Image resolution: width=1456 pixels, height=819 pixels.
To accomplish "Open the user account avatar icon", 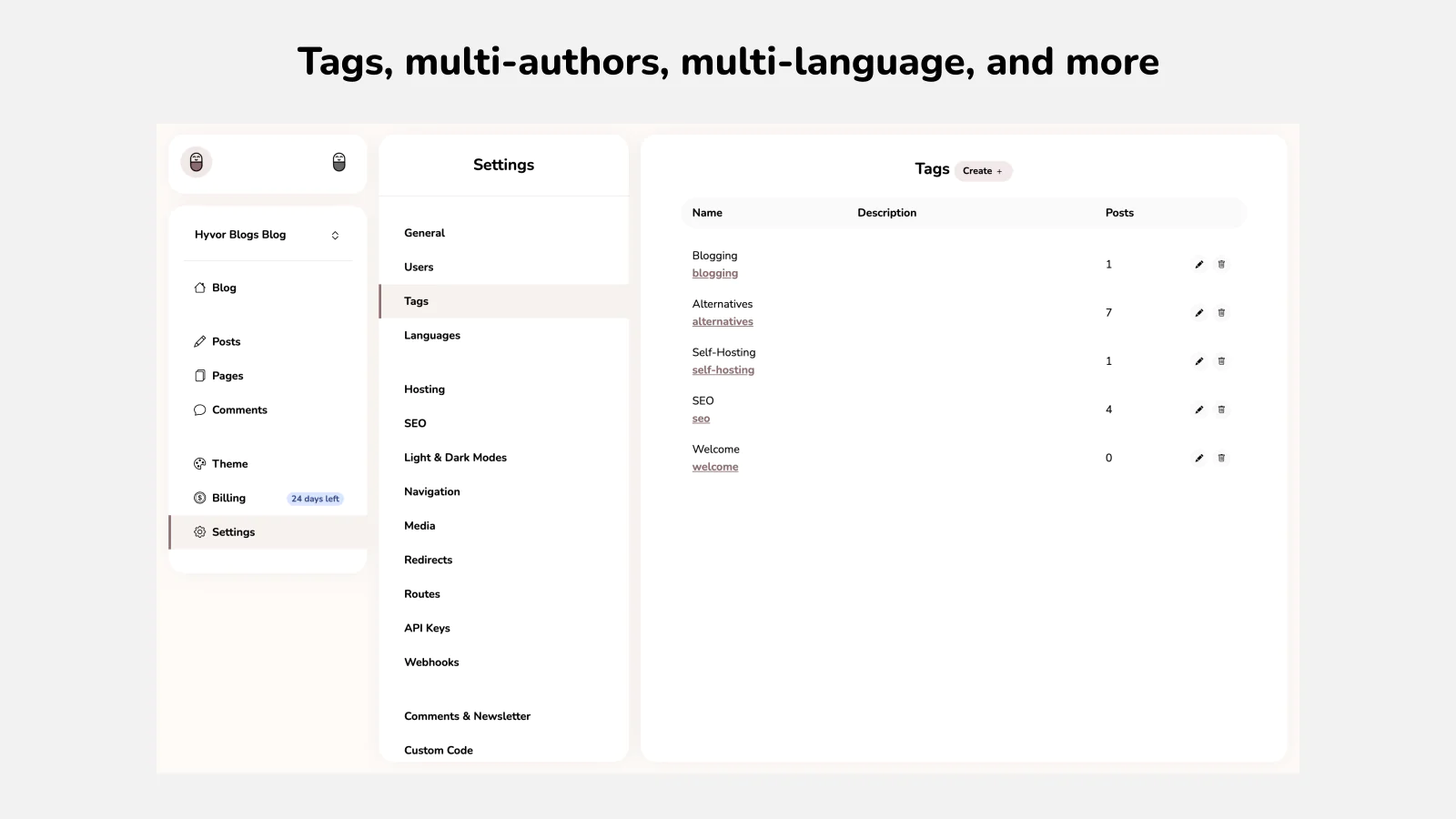I will pos(339,162).
